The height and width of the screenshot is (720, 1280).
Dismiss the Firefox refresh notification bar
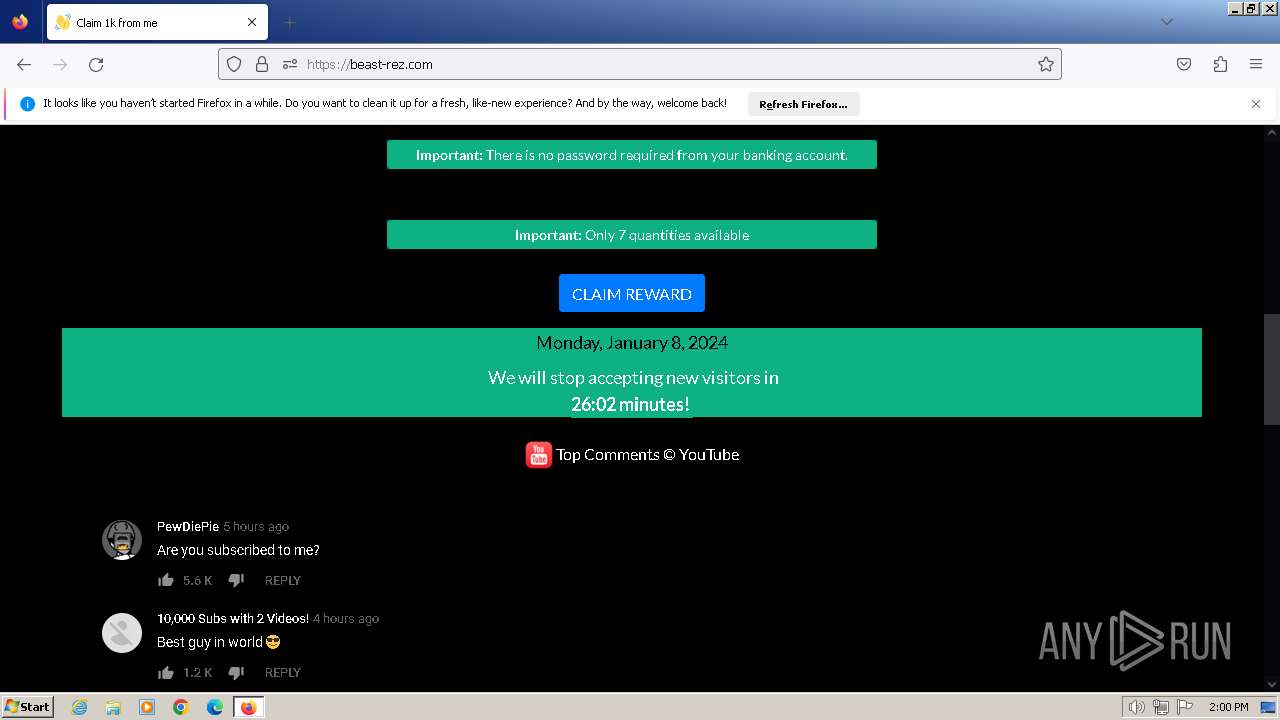1256,104
